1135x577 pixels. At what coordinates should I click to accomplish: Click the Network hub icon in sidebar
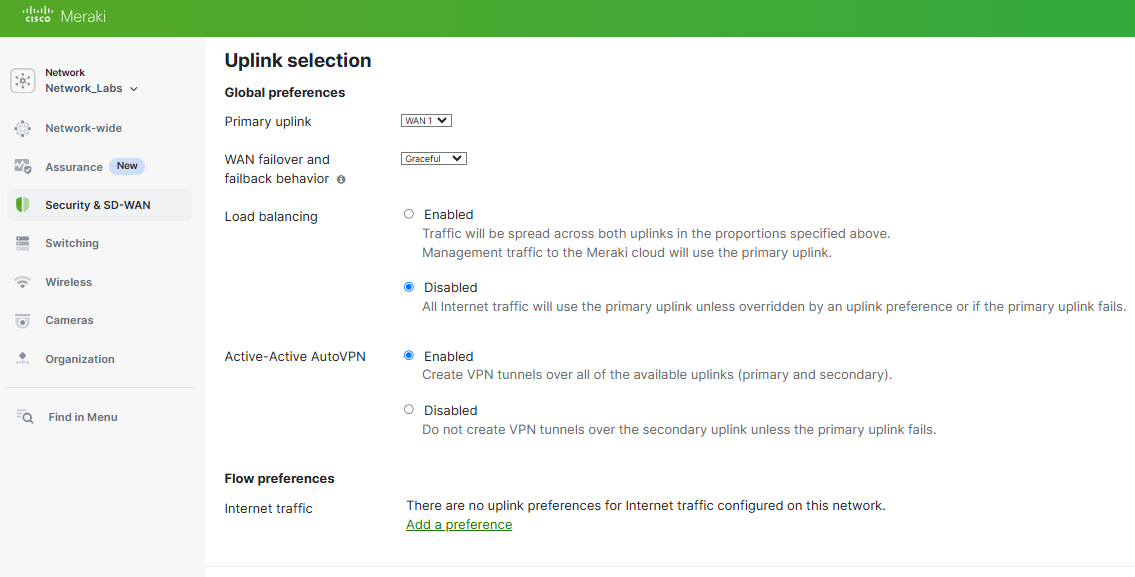(x=22, y=80)
